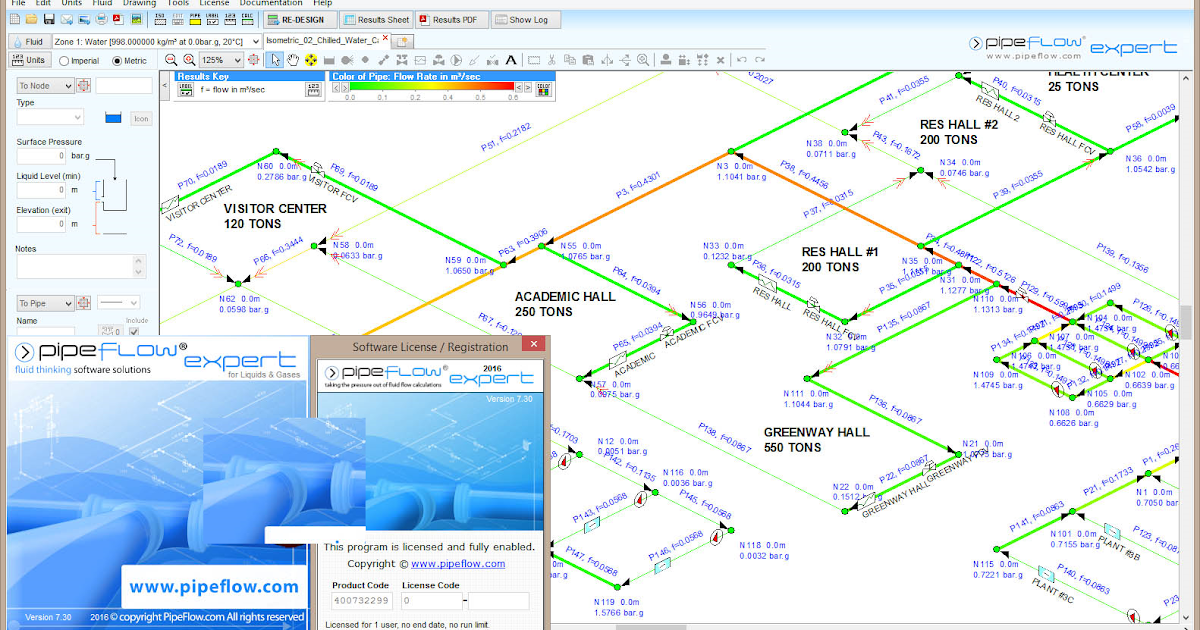Open the To Node dropdown

(x=45, y=86)
